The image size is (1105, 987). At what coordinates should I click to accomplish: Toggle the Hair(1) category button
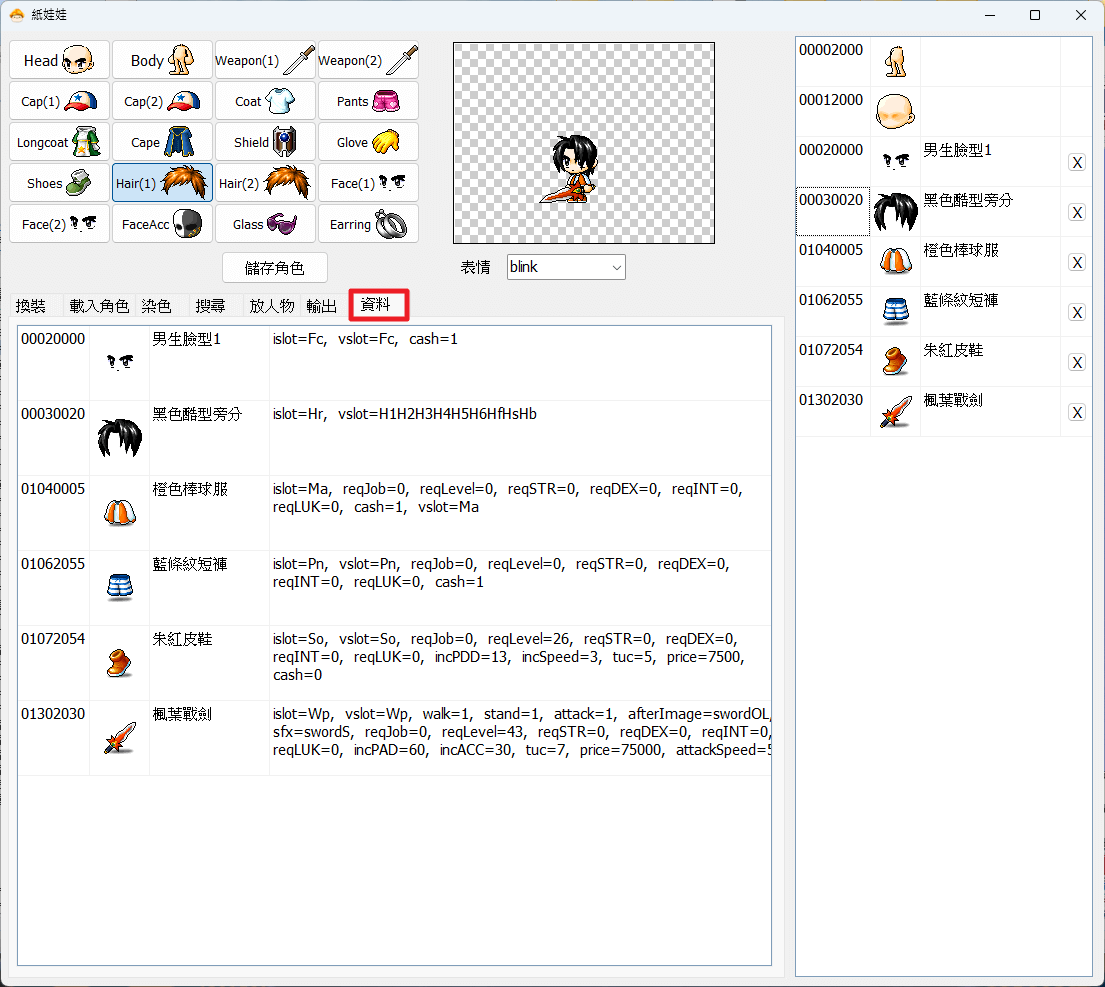pos(162,183)
